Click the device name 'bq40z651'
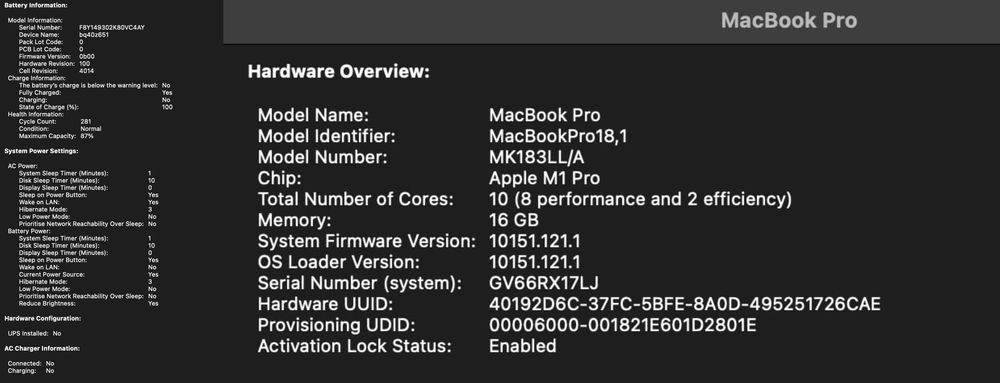Image resolution: width=1000 pixels, height=383 pixels. [94, 34]
